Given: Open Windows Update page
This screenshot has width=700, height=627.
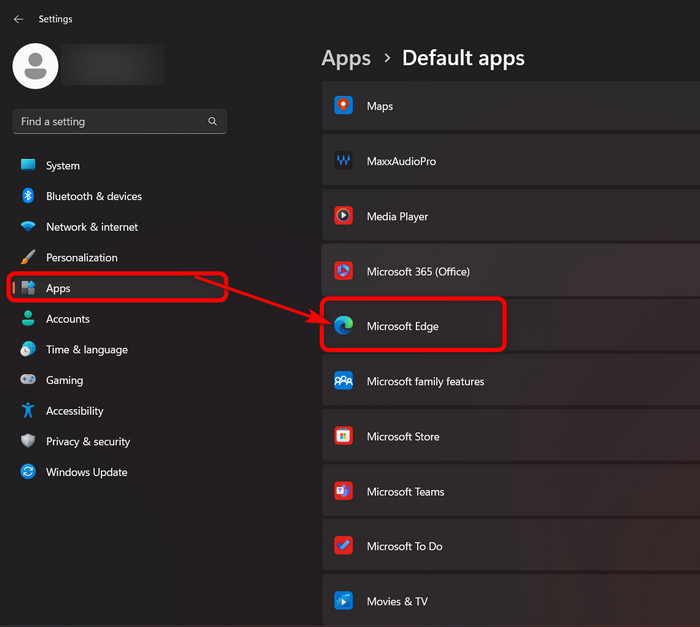Looking at the screenshot, I should pyautogui.click(x=118, y=472).
